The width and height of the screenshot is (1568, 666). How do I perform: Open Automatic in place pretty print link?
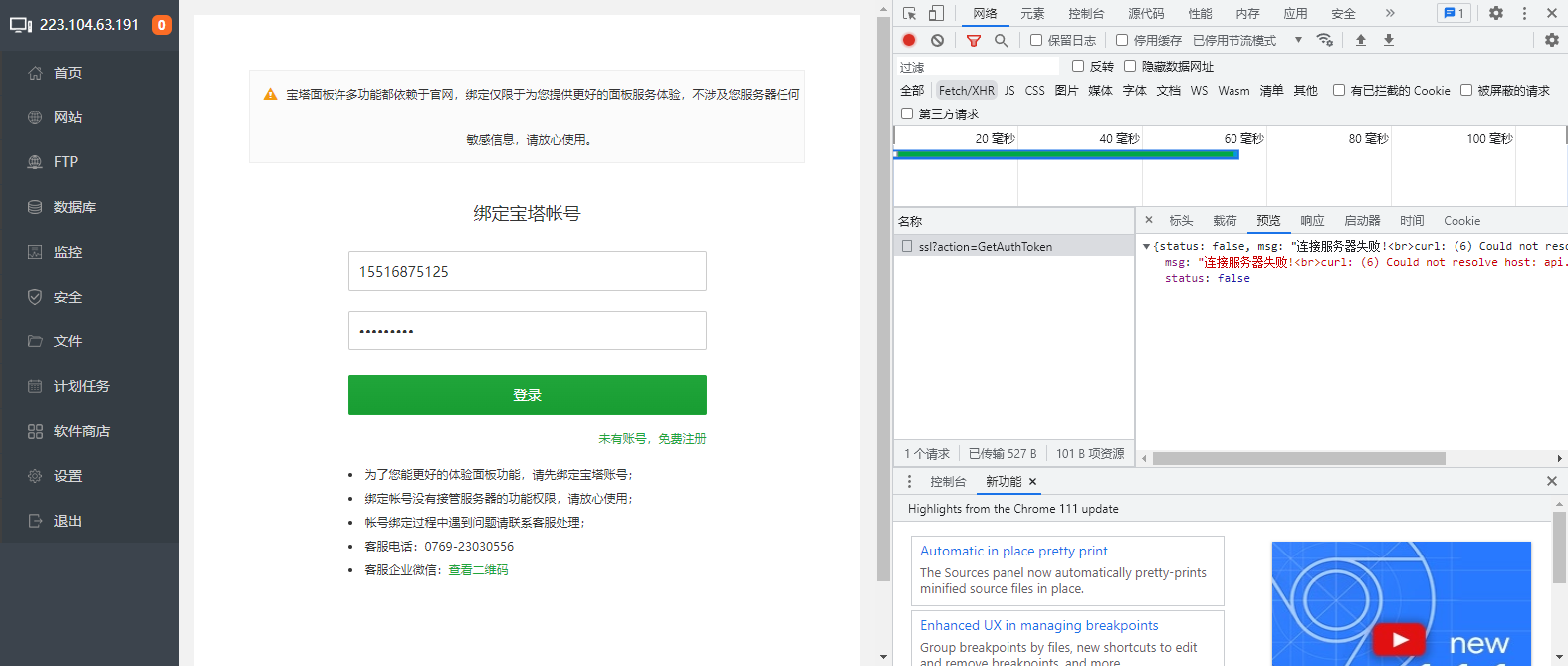pos(1013,551)
